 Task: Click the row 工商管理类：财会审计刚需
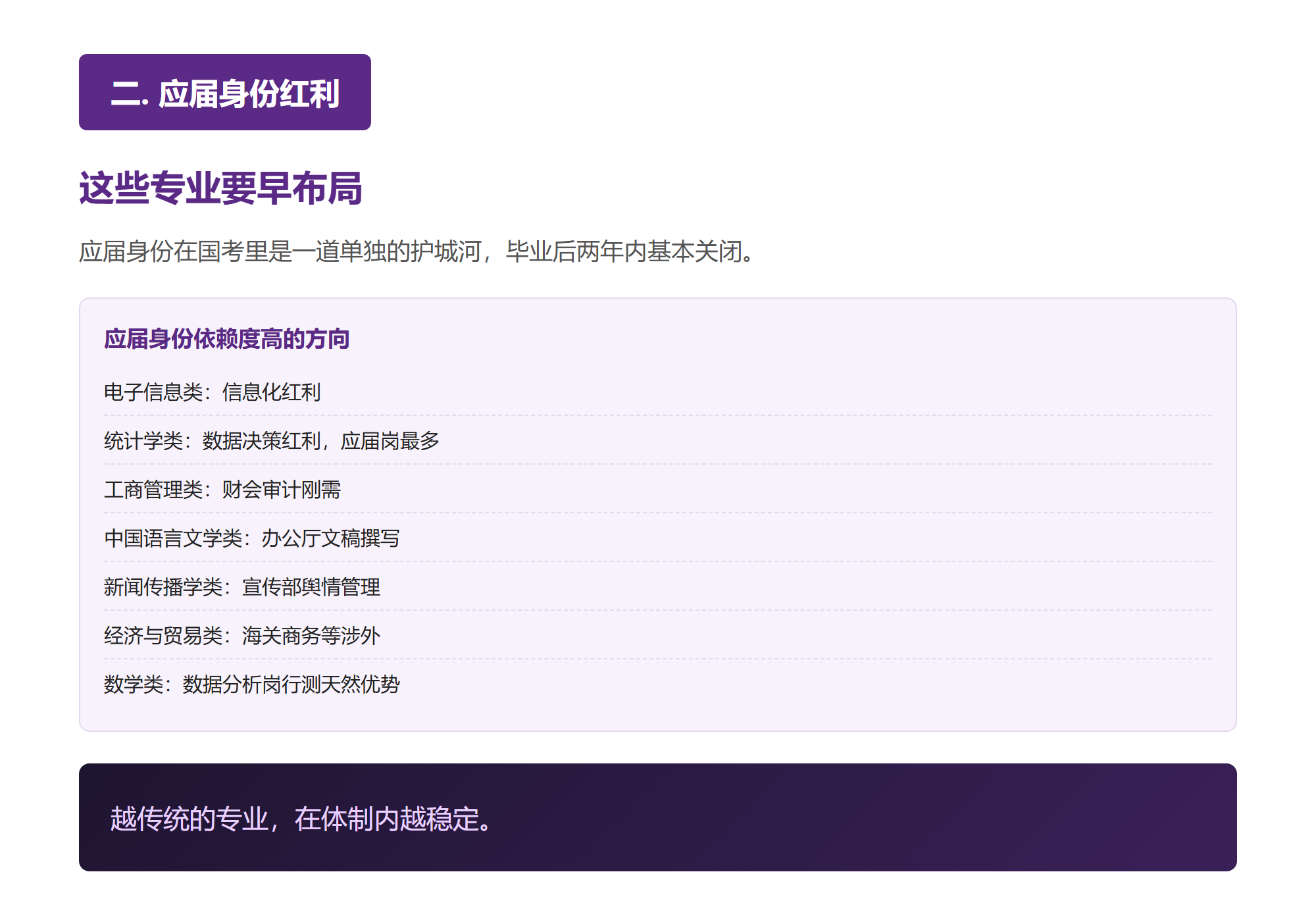point(658,490)
